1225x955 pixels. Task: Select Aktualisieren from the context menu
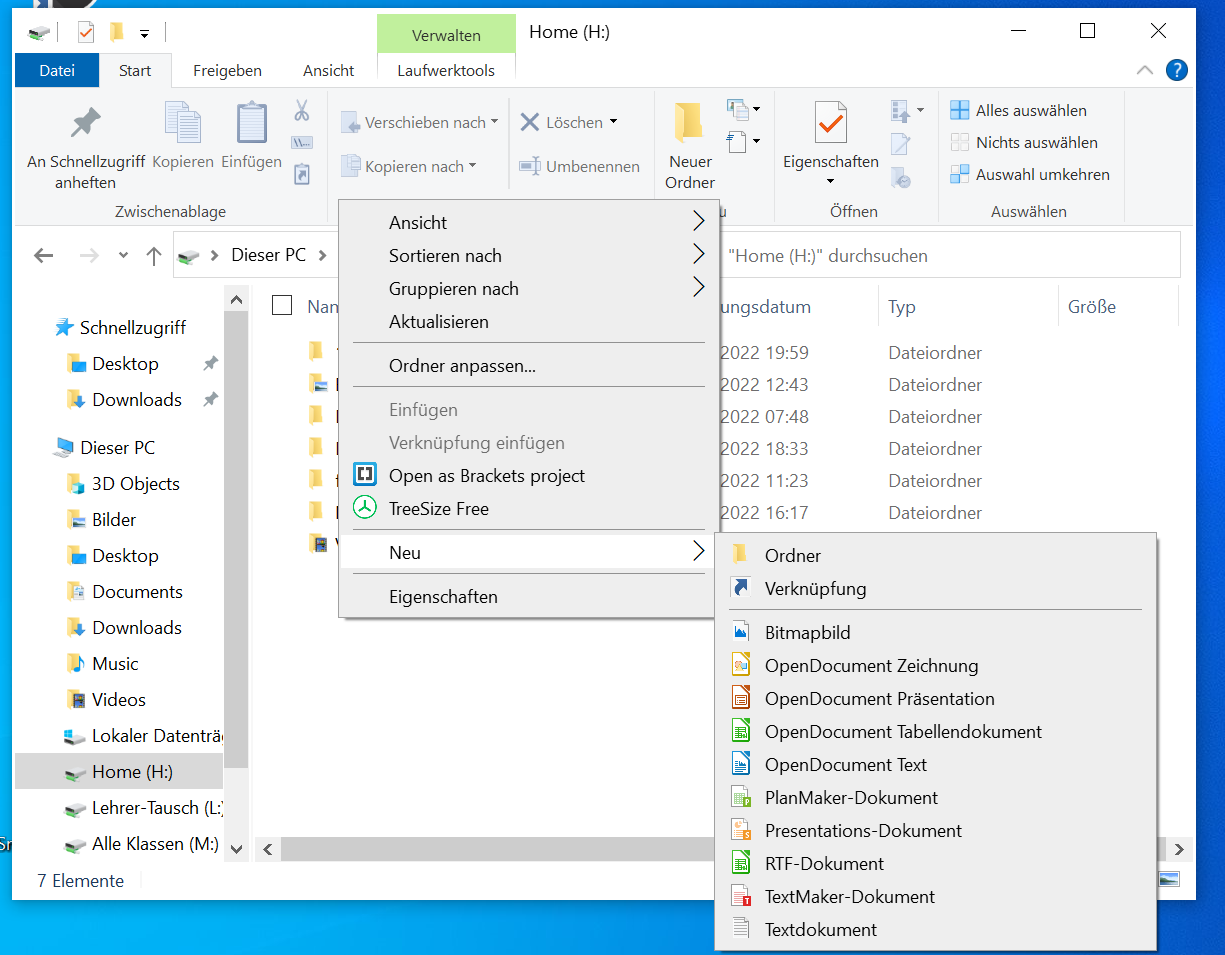438,322
